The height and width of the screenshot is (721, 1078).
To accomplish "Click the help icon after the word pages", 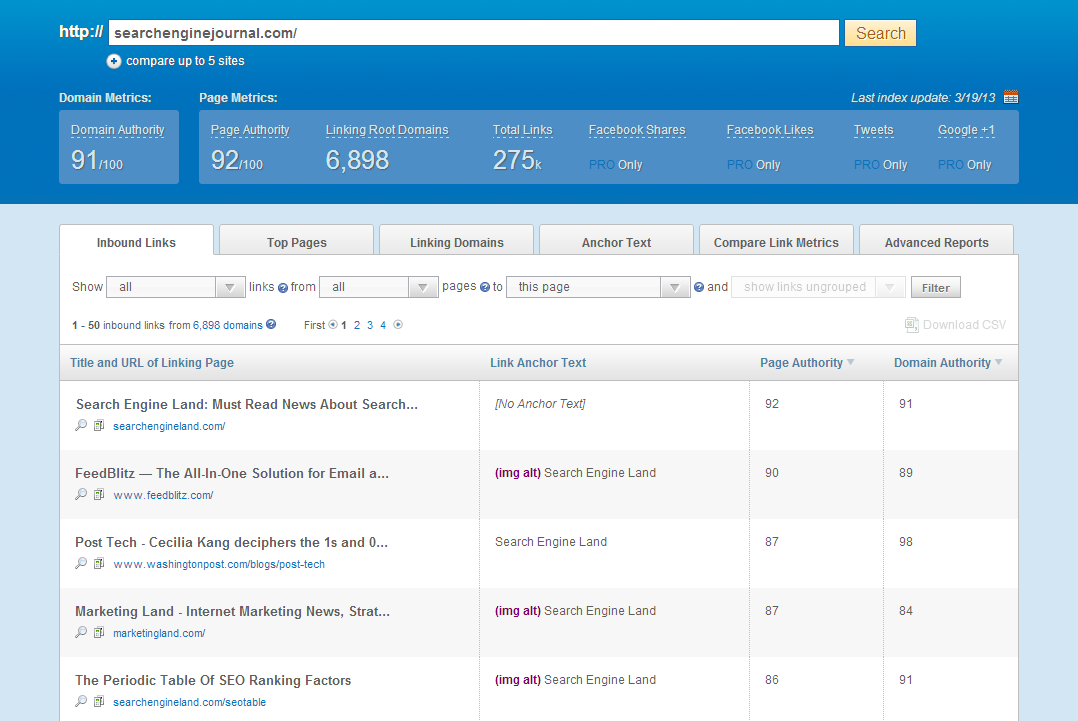I will tap(485, 287).
